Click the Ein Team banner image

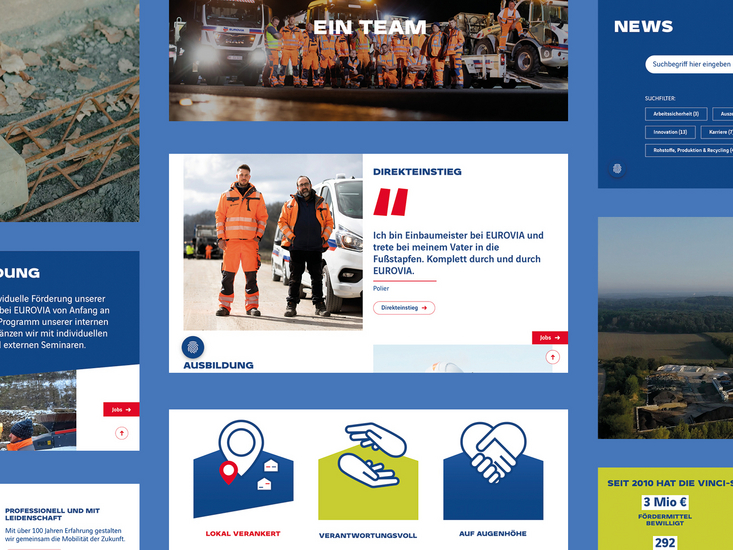click(x=368, y=60)
